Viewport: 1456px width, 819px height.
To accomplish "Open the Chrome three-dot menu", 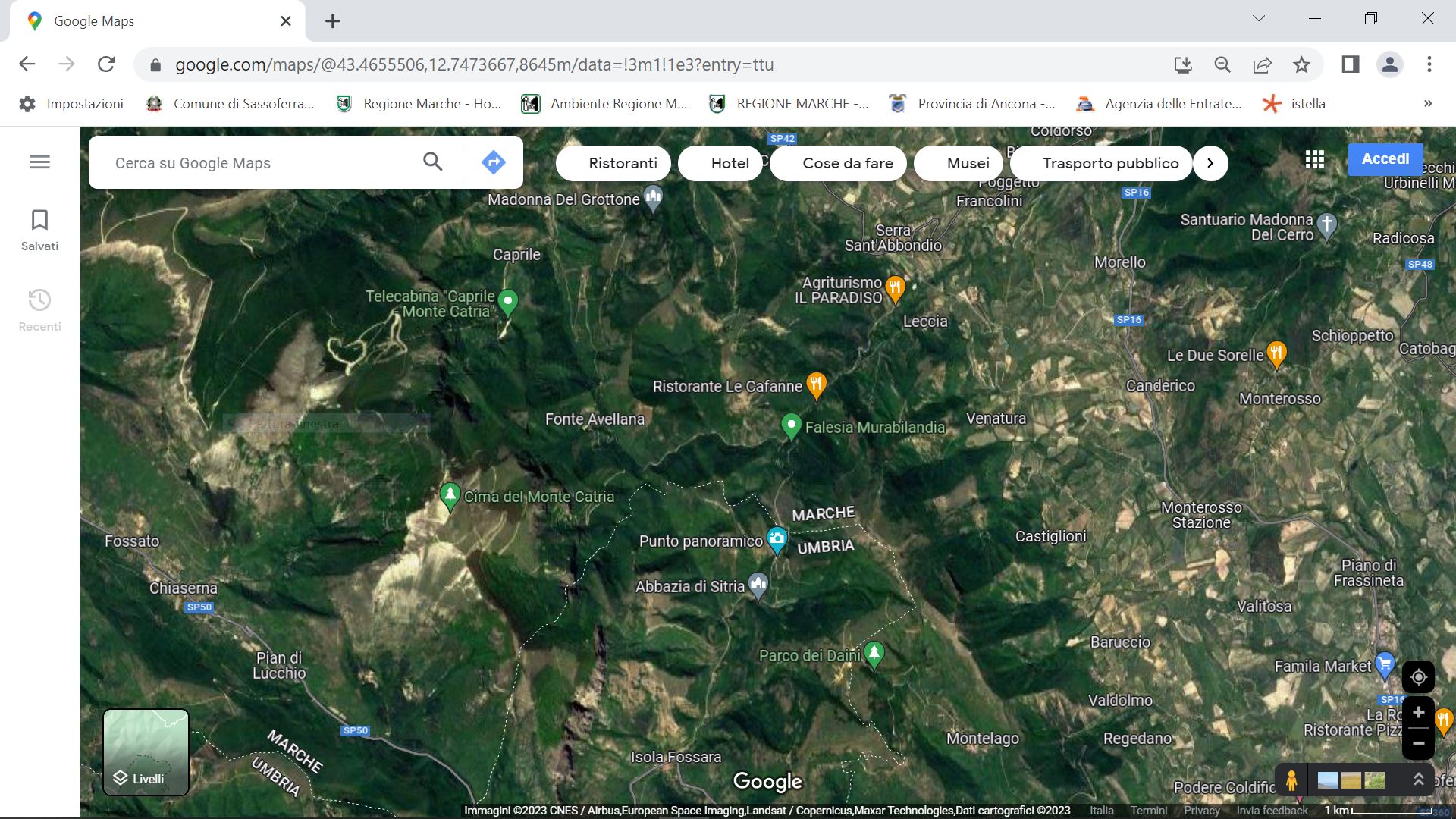I will coord(1429,64).
